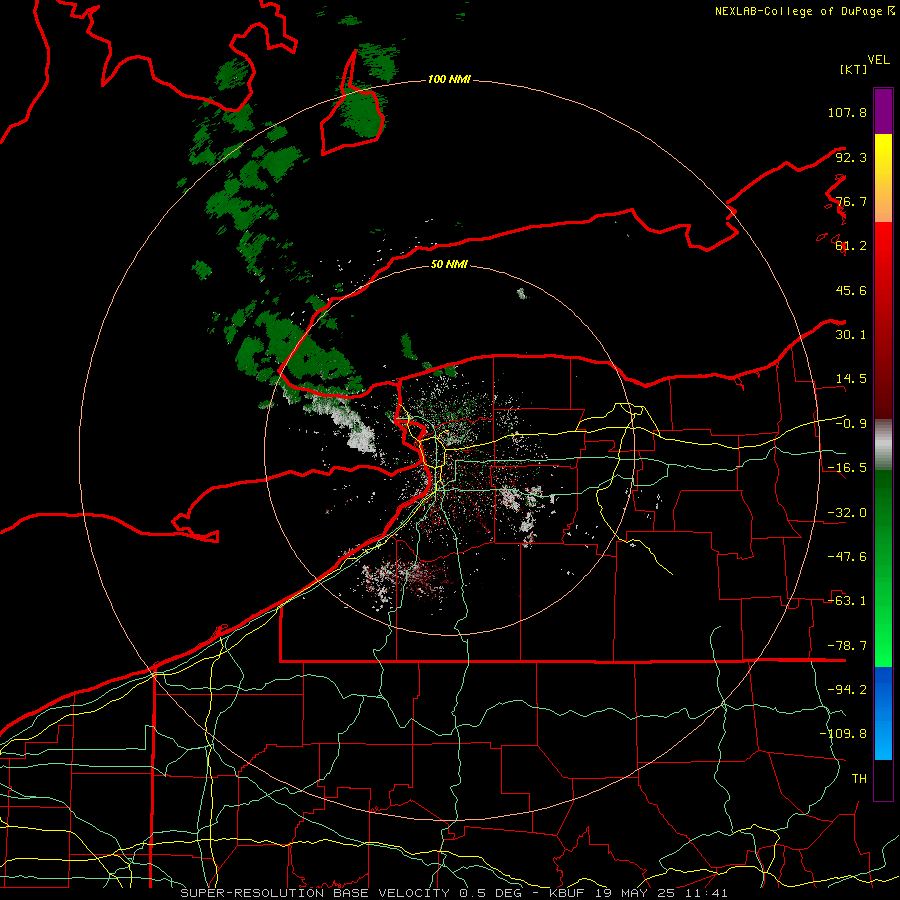900x900 pixels.
Task: Select the 30.1 scale value
Action: (x=851, y=335)
